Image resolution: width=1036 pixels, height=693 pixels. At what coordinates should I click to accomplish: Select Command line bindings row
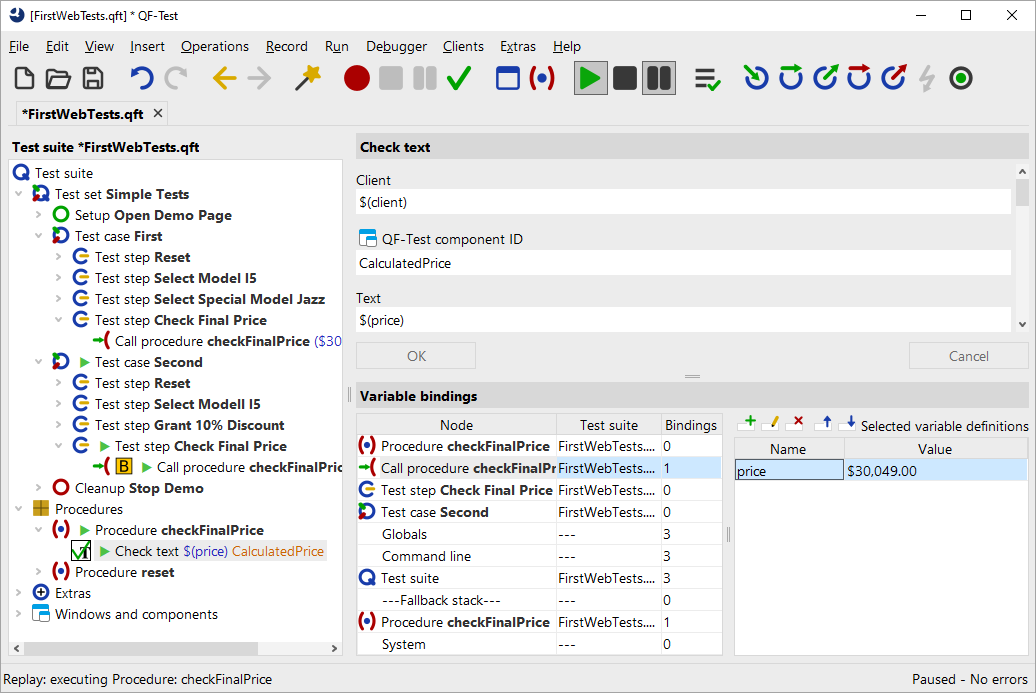(539, 556)
